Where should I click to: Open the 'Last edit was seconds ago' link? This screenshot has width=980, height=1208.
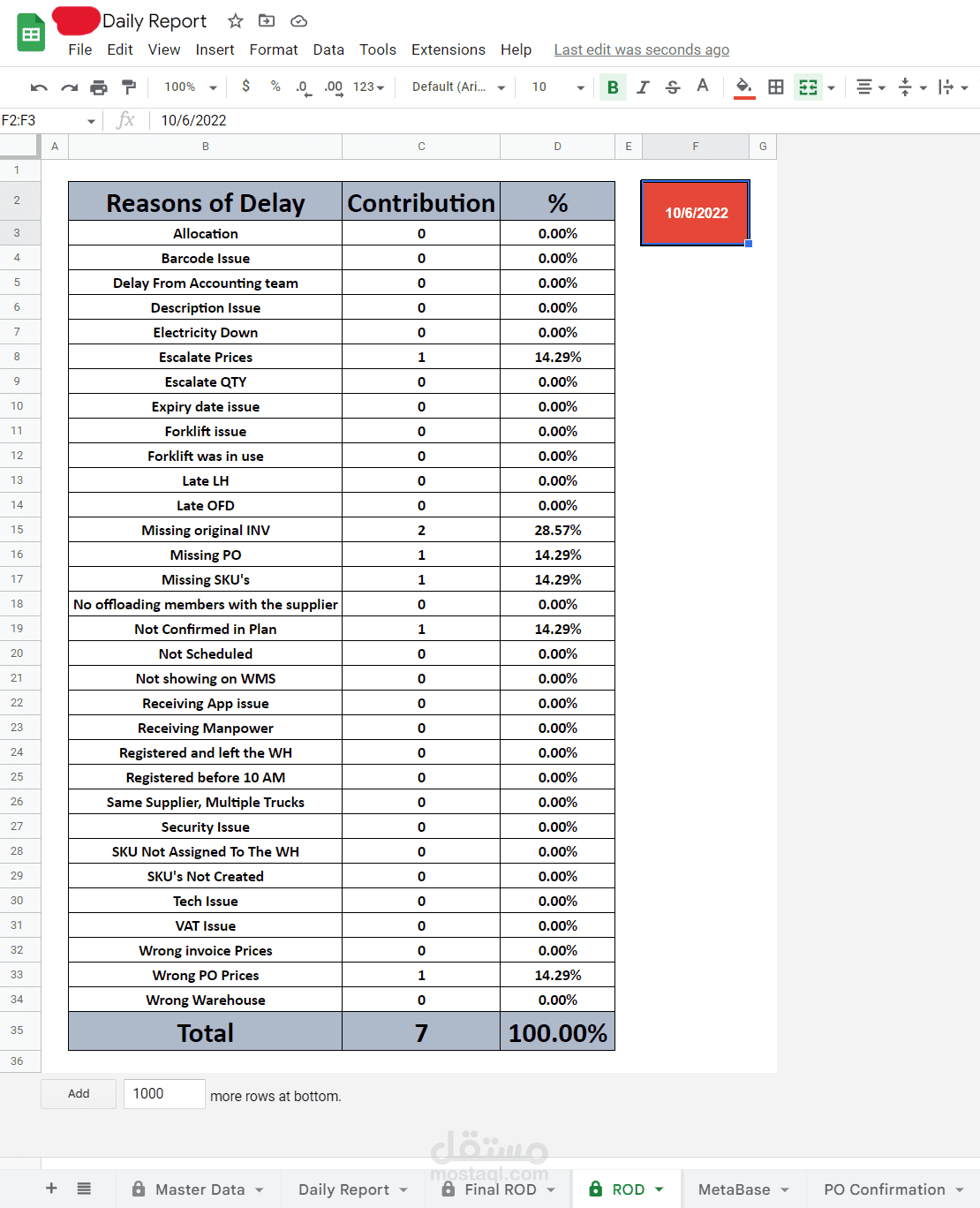pyautogui.click(x=642, y=50)
